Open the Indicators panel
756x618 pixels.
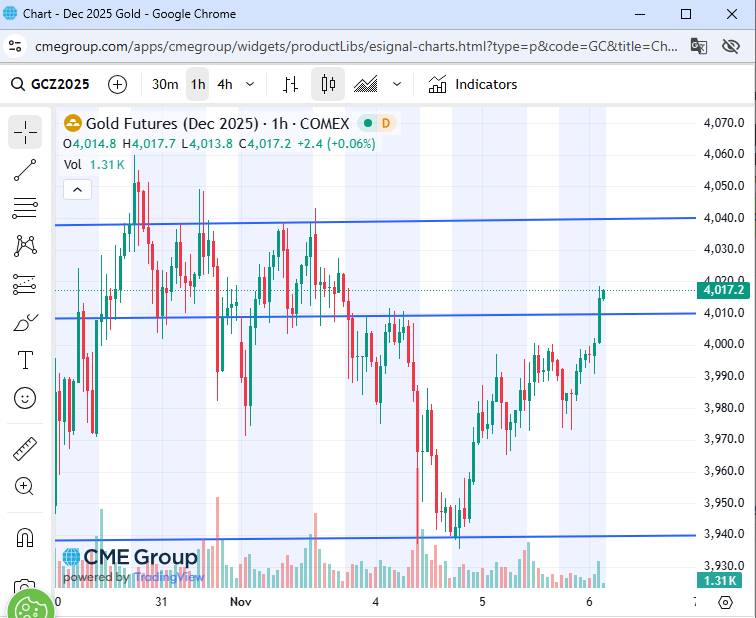coord(473,84)
